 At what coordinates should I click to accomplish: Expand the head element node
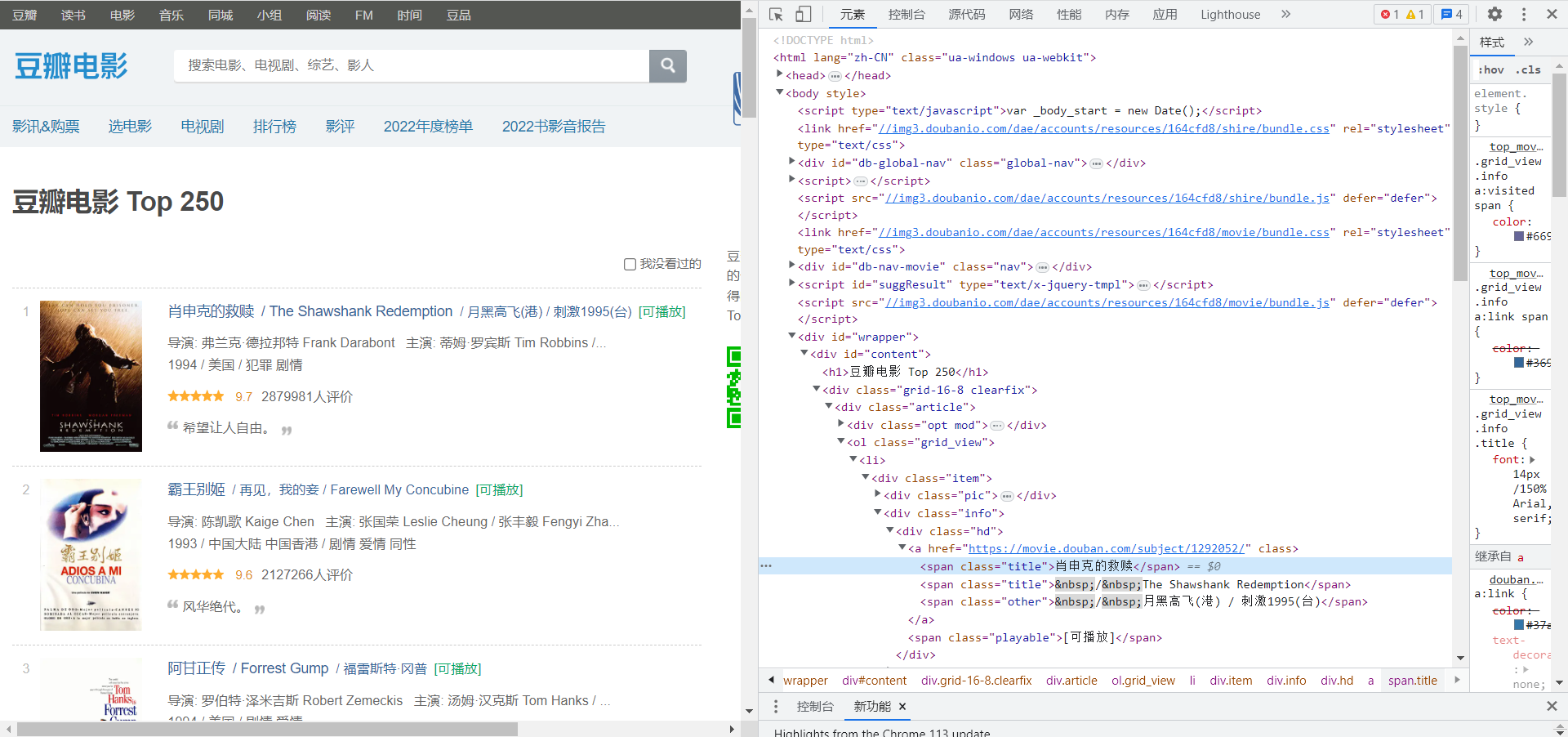779,74
